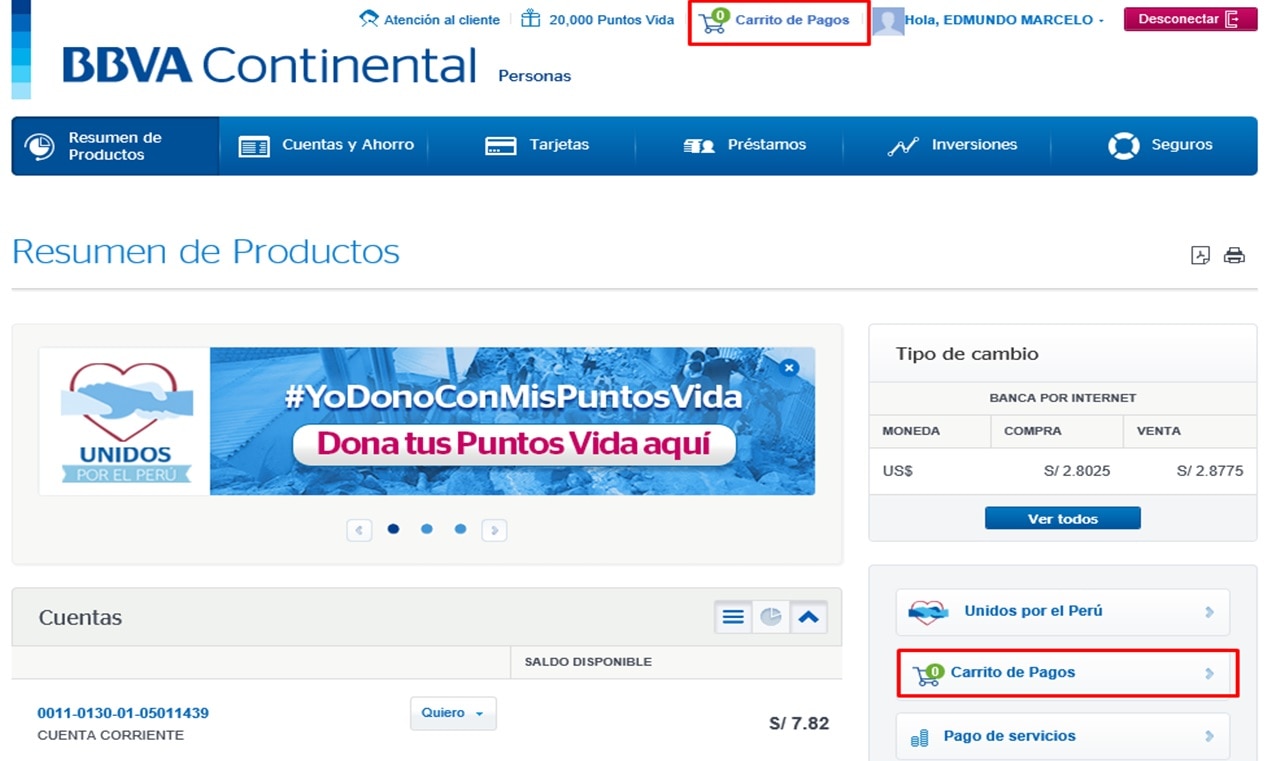Open 20,000 Puntos Vida link
Image resolution: width=1270 pixels, height=761 pixels.
click(612, 20)
